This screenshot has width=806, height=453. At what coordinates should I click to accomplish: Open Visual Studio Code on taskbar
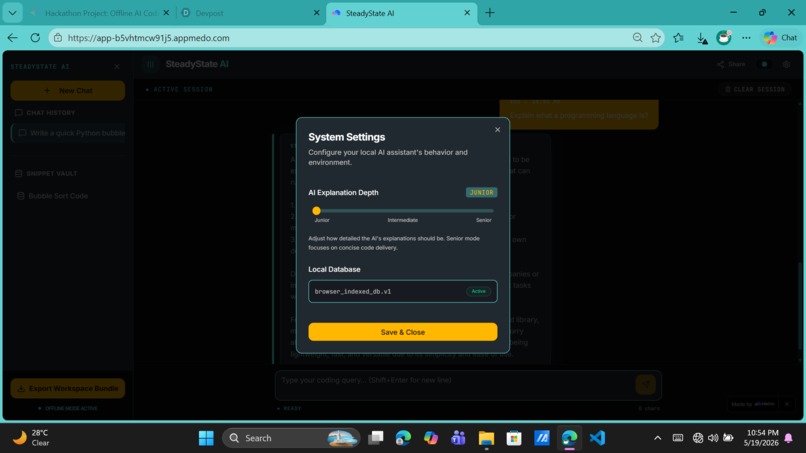pyautogui.click(x=597, y=438)
